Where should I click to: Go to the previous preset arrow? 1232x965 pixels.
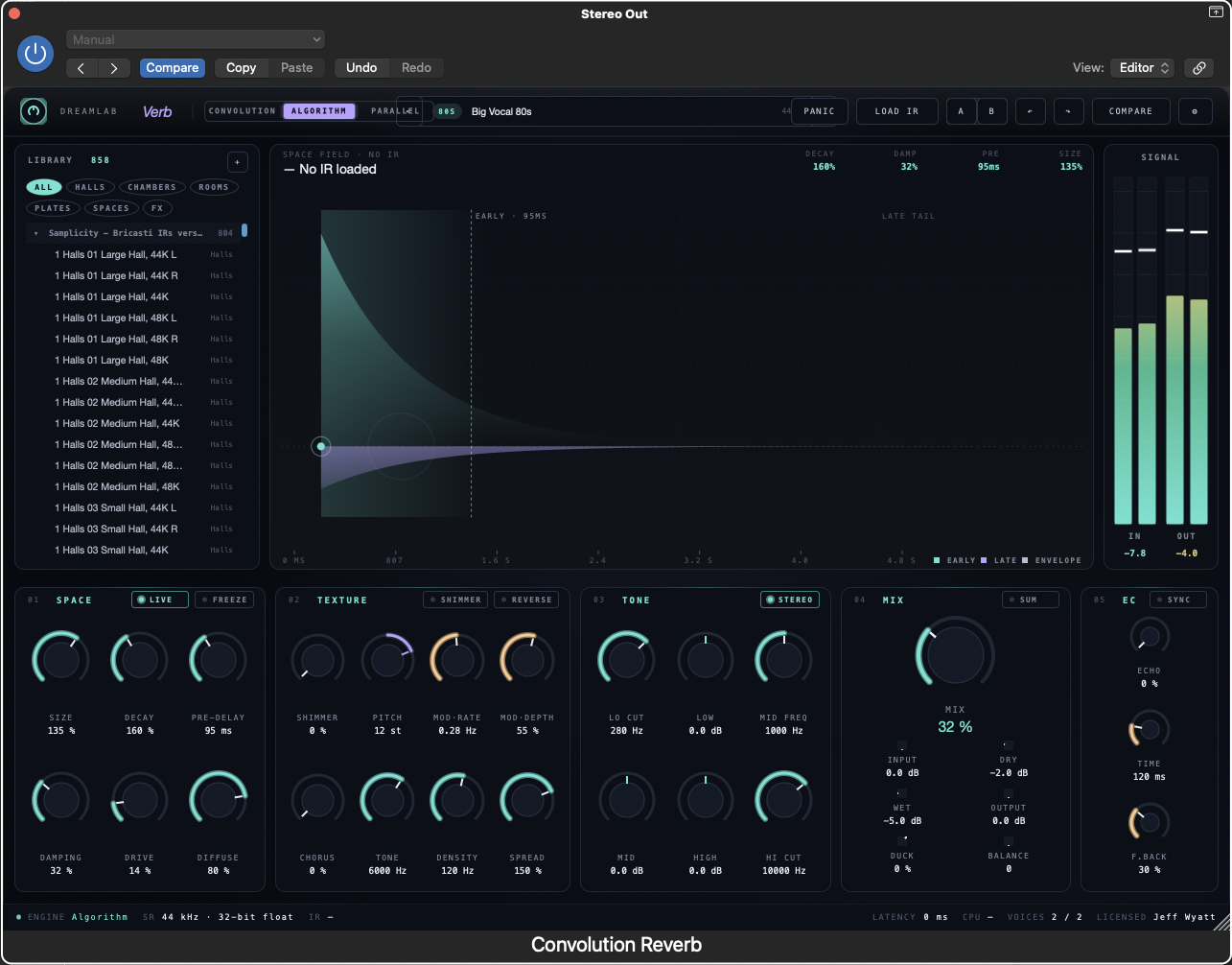[81, 68]
